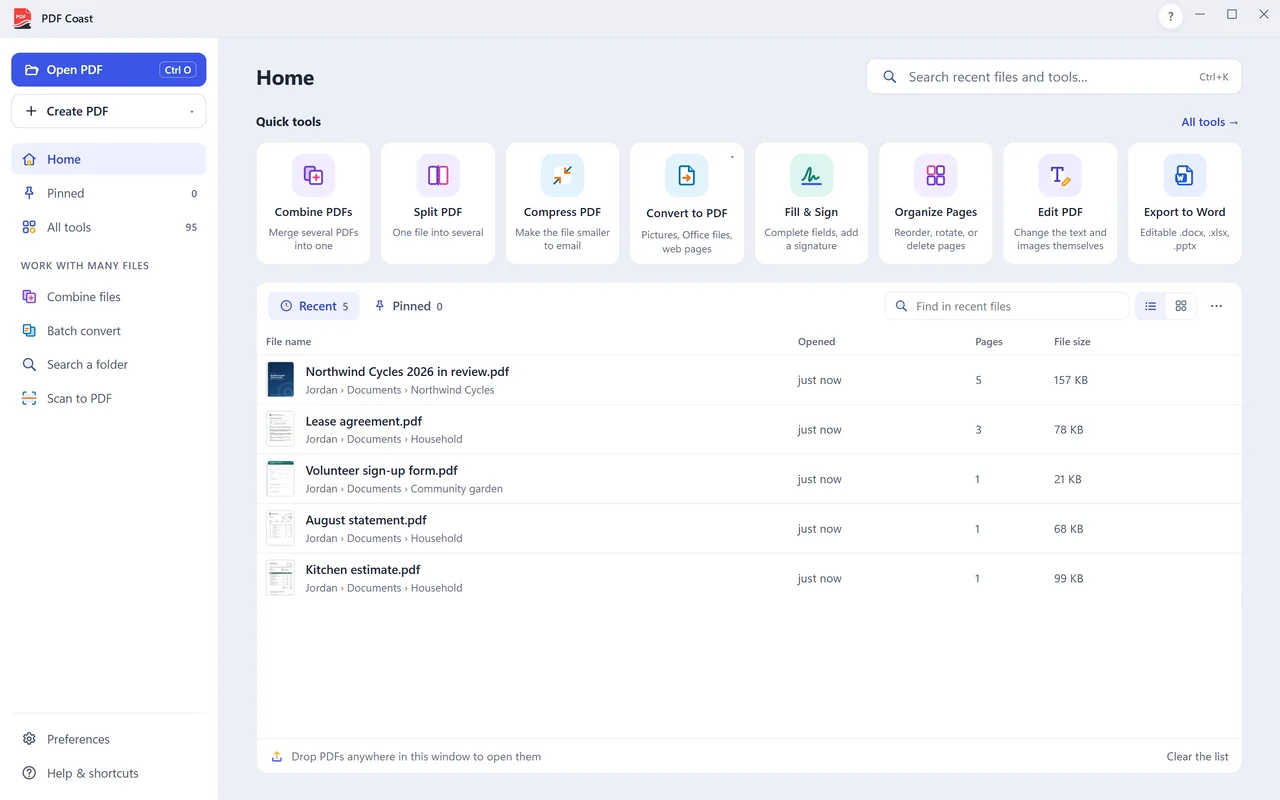The width and height of the screenshot is (1280, 800).
Task: Open Preferences from the sidebar
Action: pos(109,739)
